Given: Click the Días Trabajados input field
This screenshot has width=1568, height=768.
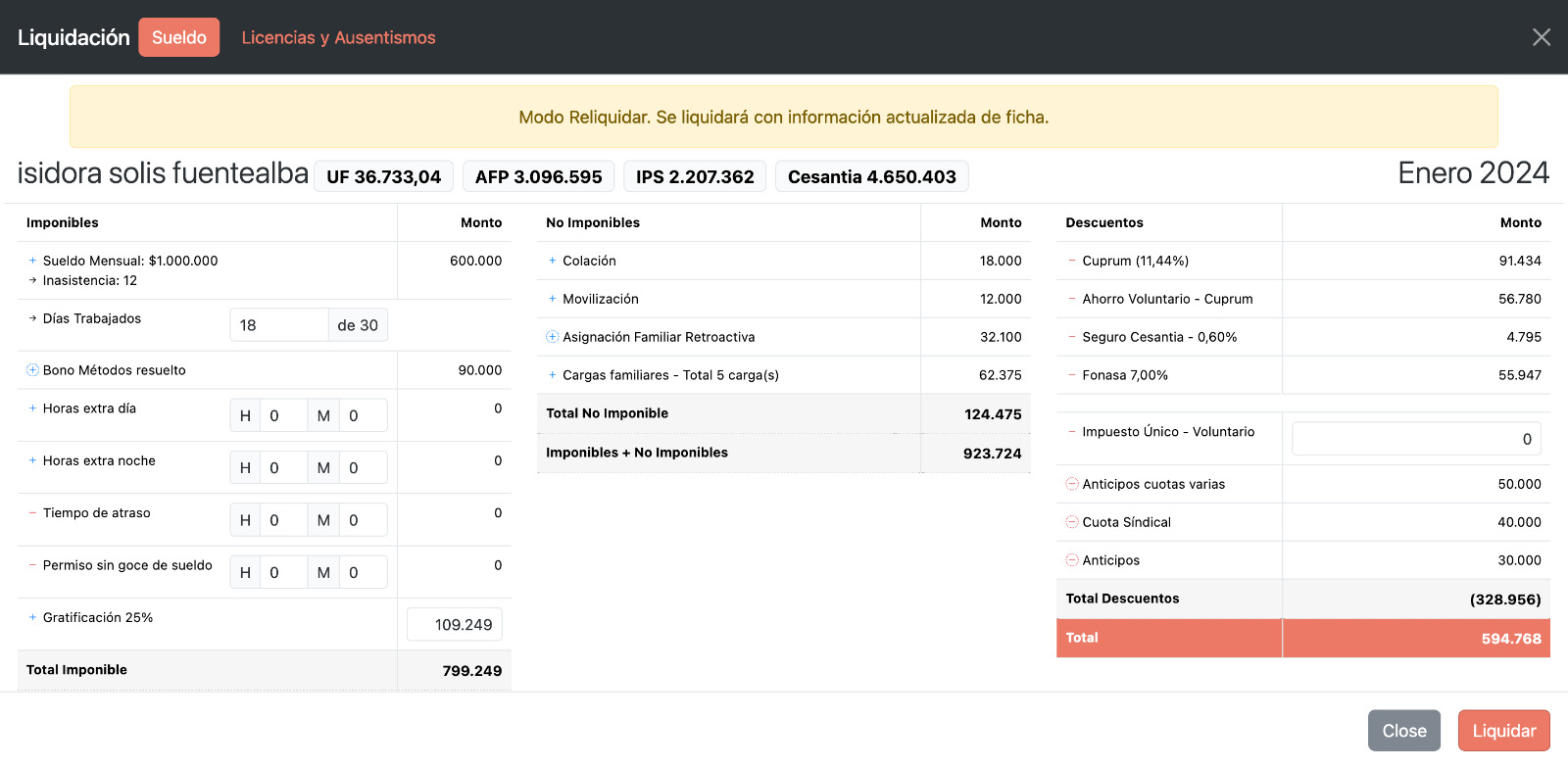Looking at the screenshot, I should point(278,325).
